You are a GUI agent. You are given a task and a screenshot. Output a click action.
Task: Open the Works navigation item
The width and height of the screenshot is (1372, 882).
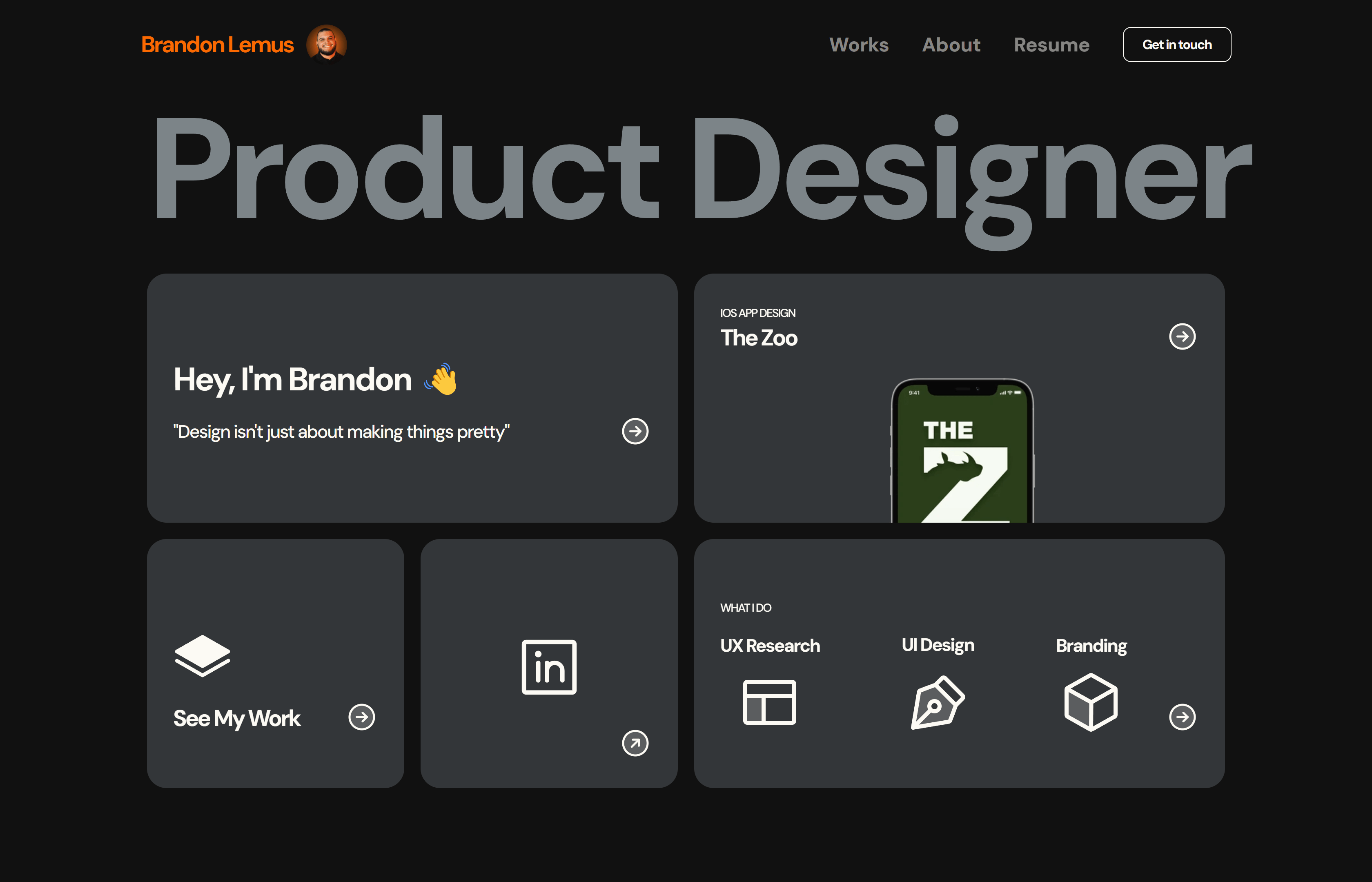(858, 45)
